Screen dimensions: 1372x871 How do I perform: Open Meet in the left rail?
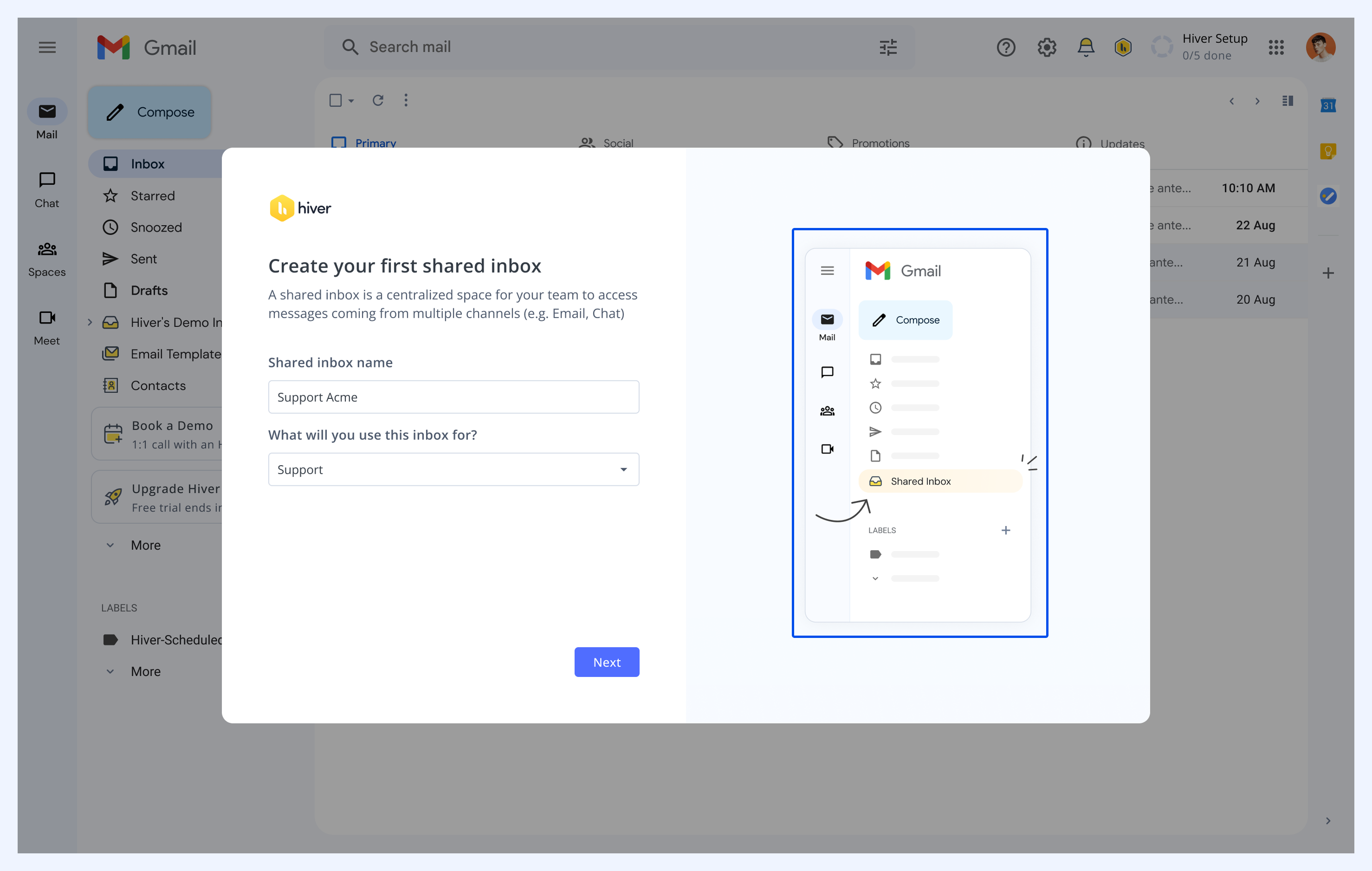(47, 328)
